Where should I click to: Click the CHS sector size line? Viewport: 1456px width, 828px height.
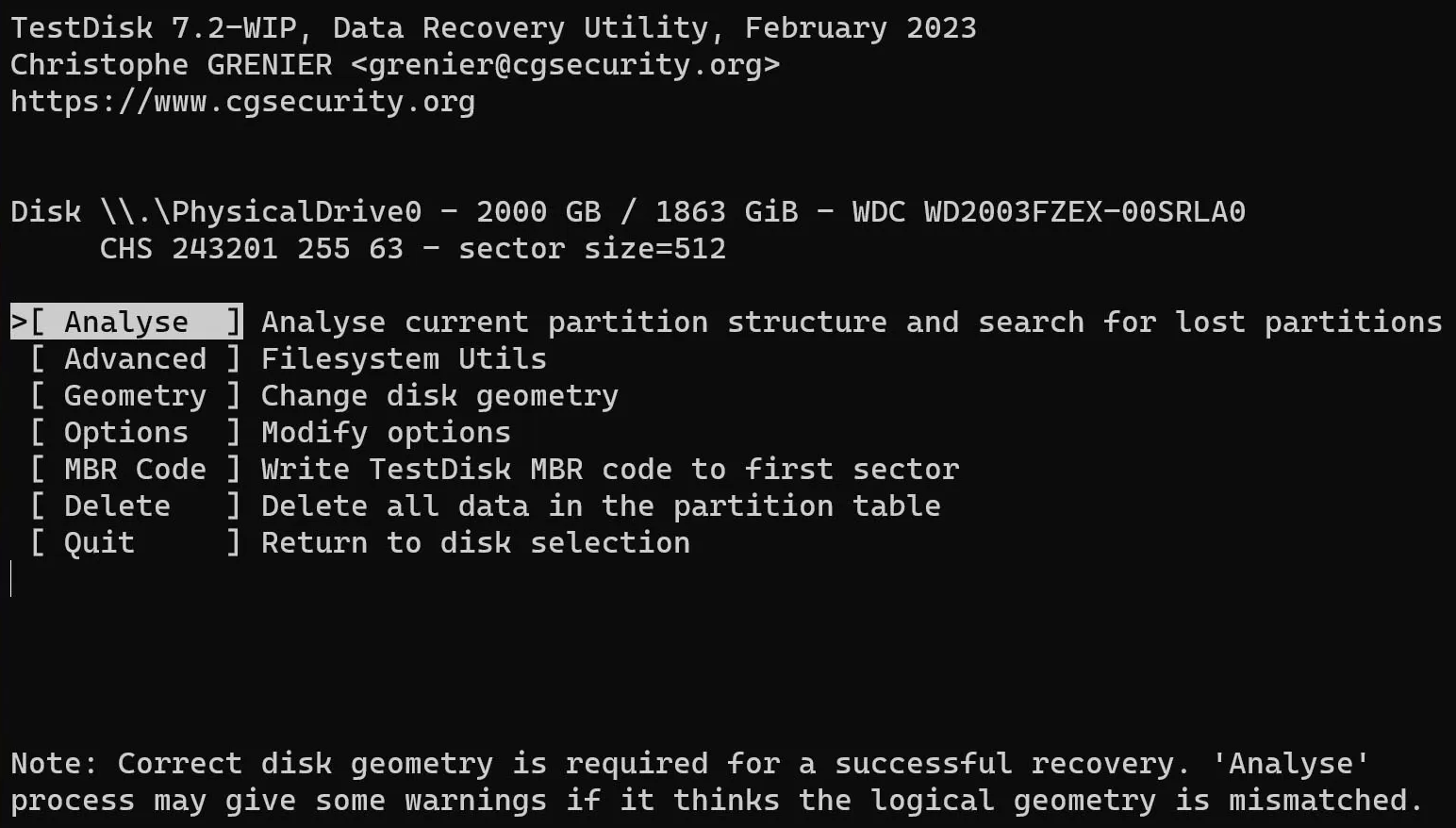[413, 248]
